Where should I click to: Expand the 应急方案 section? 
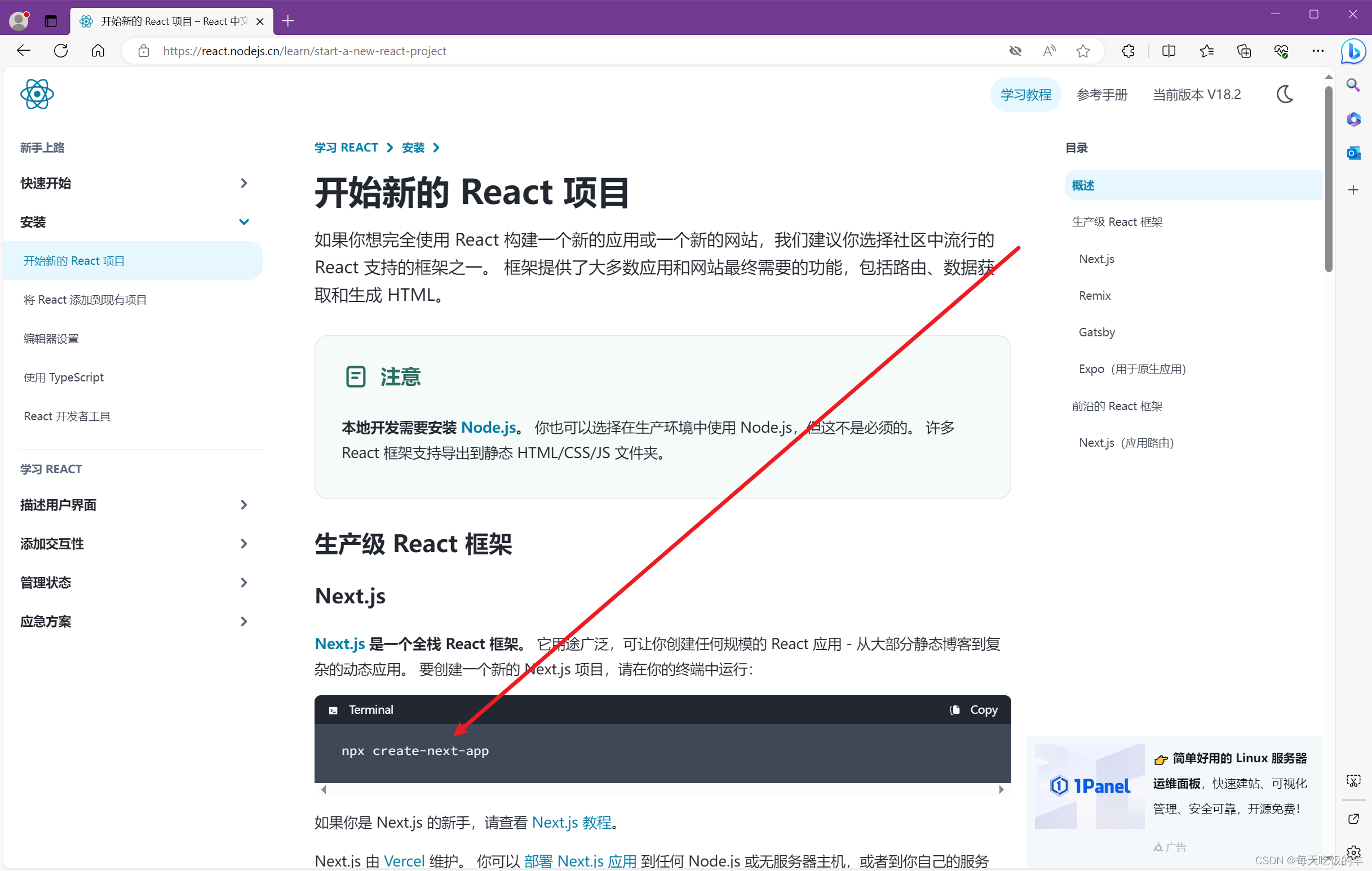coord(244,621)
